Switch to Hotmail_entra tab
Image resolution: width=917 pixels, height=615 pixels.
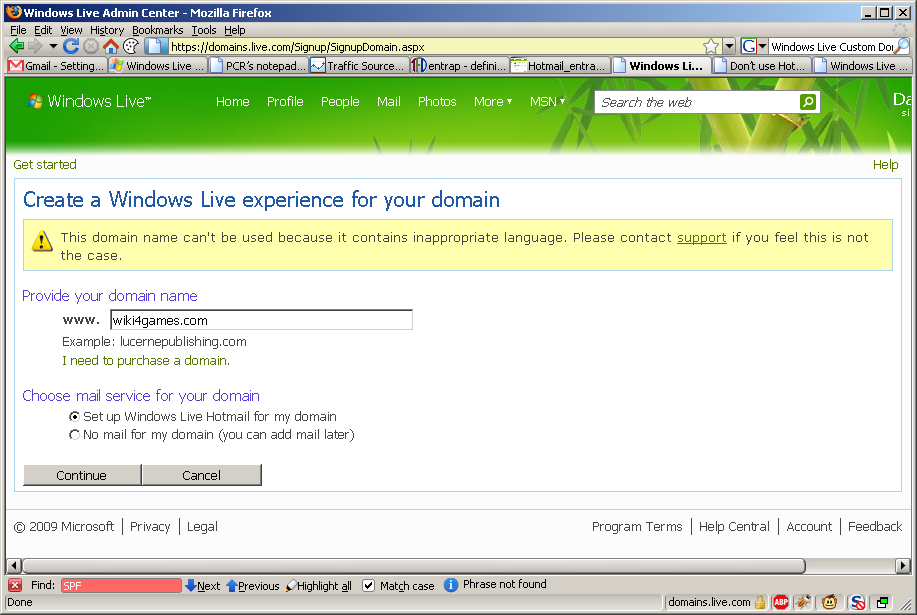point(560,65)
